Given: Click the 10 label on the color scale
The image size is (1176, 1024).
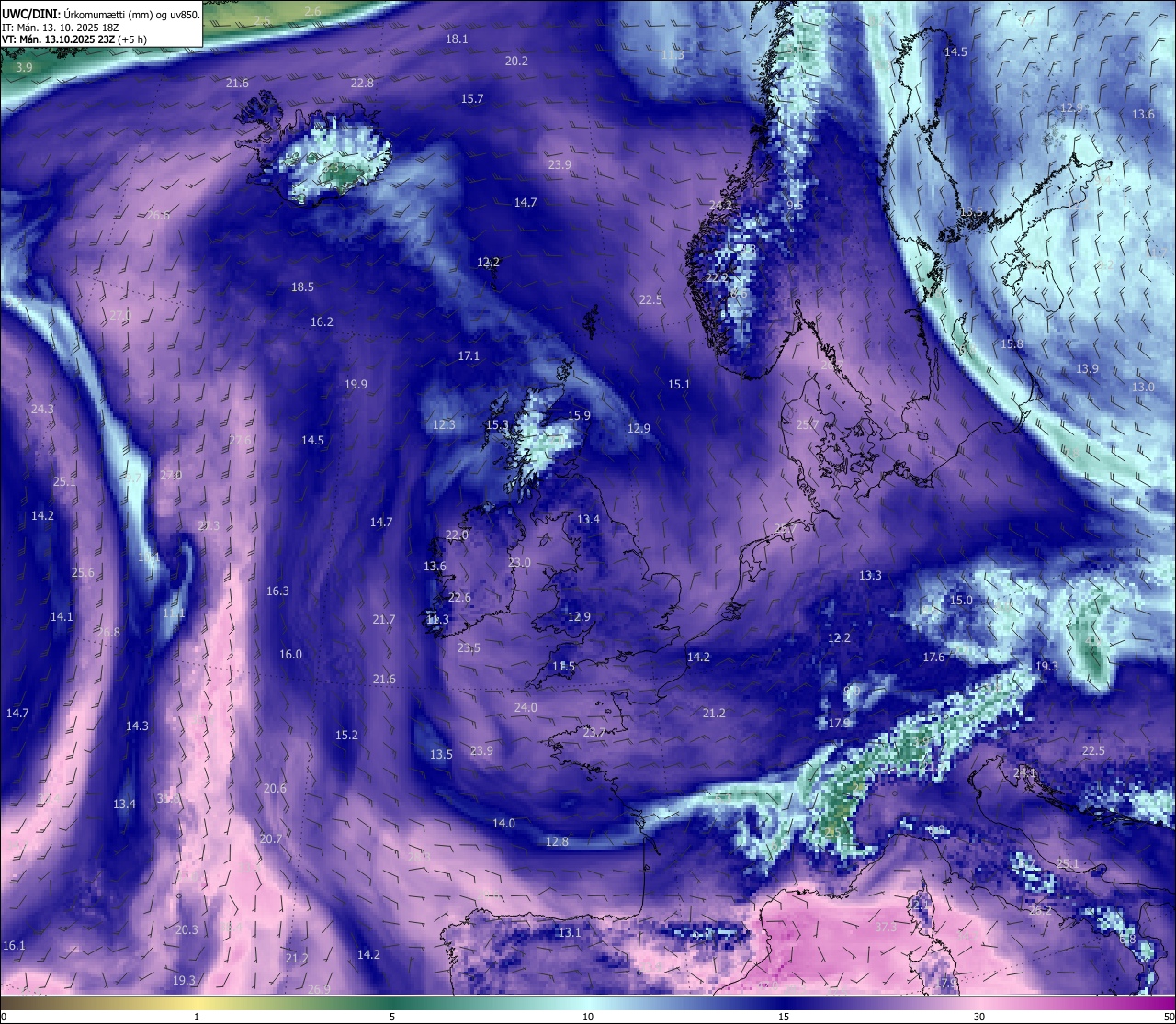Looking at the screenshot, I should click(x=588, y=1017).
